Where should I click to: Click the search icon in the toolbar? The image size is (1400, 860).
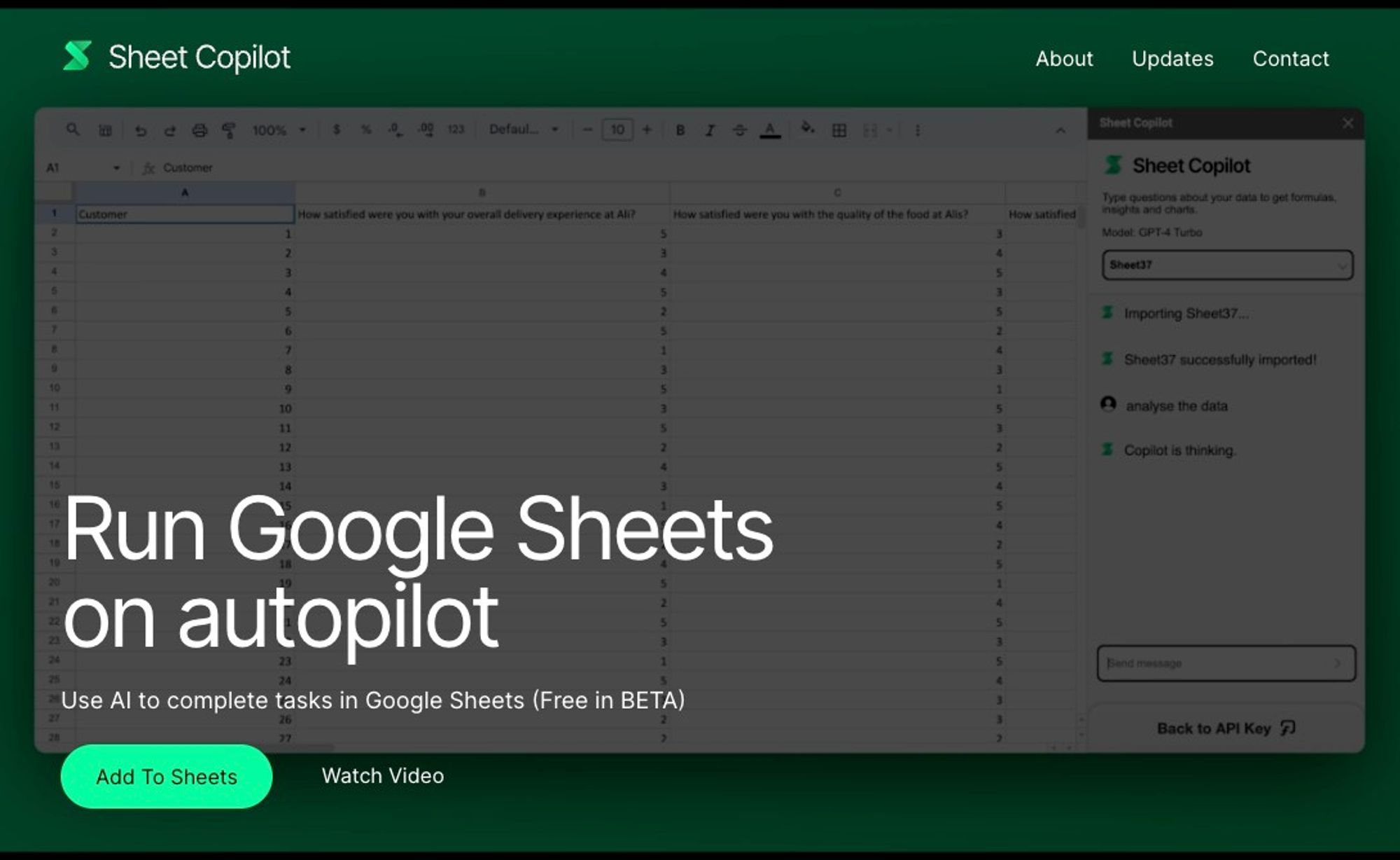73,130
